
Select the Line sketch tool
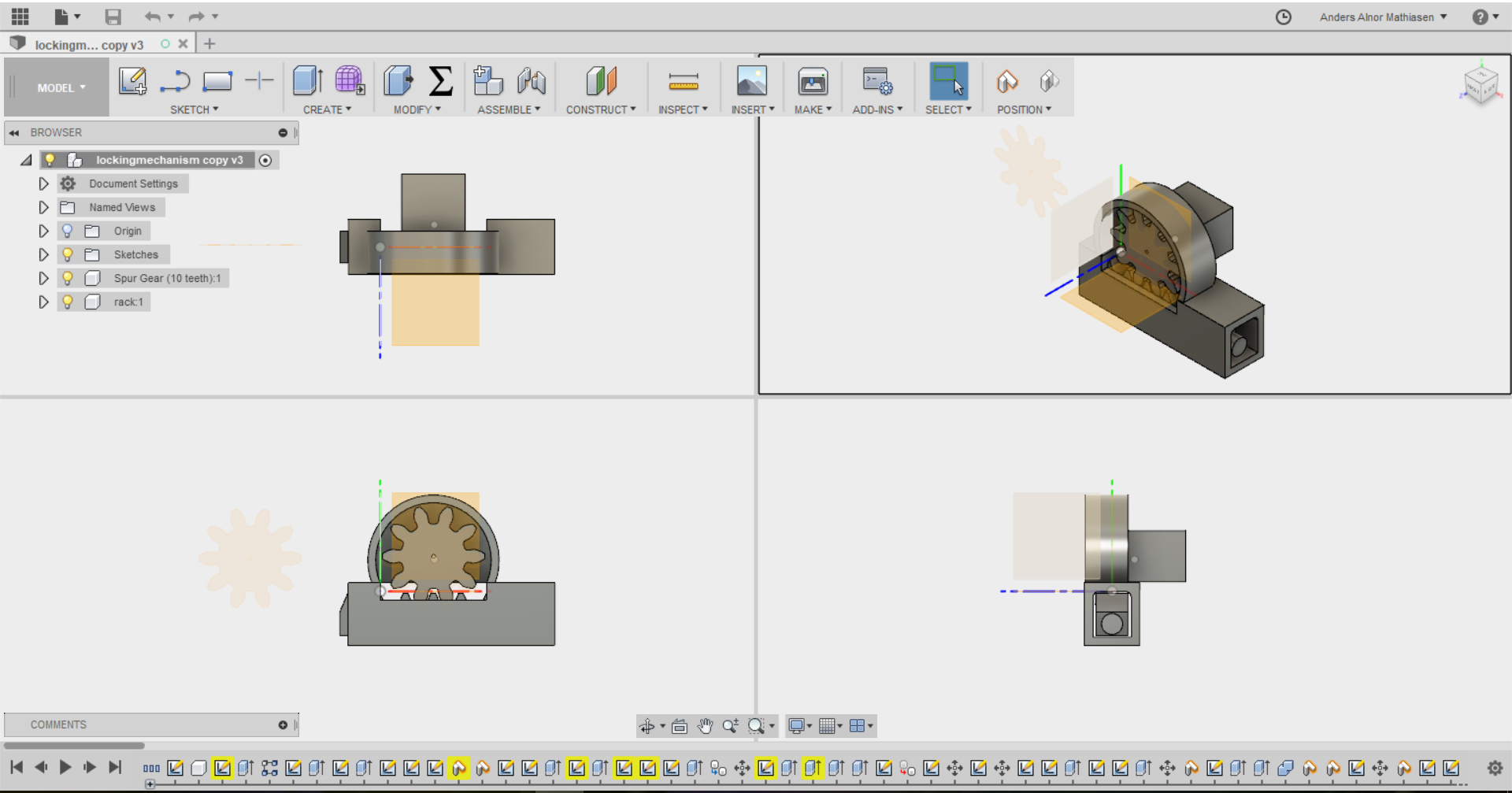[x=175, y=80]
